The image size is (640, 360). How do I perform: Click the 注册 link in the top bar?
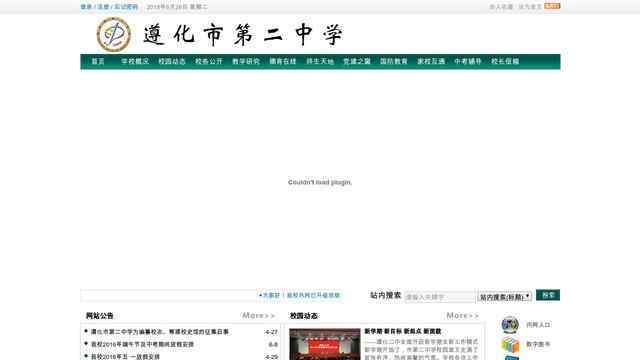[x=103, y=7]
